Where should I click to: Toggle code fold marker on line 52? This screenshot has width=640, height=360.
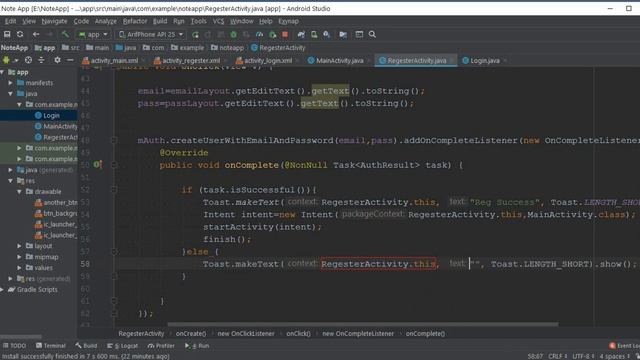tap(114, 190)
